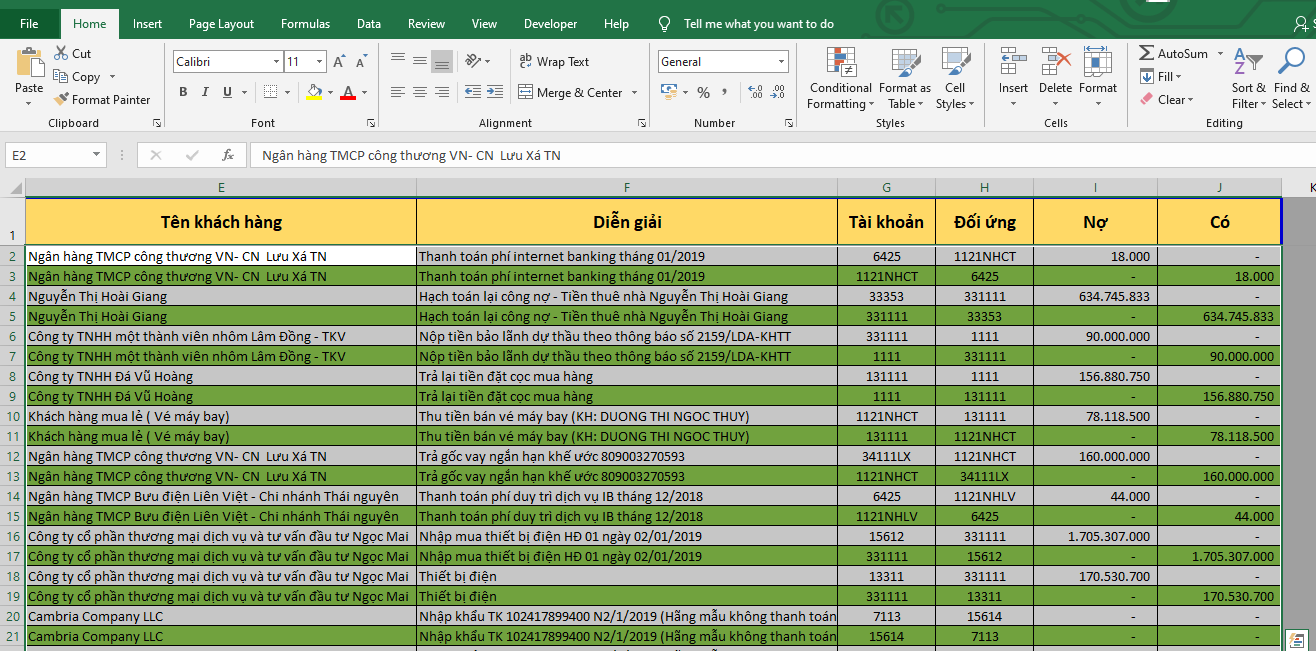Apply the yellow fill color
This screenshot has height=651, width=1316.
click(314, 93)
